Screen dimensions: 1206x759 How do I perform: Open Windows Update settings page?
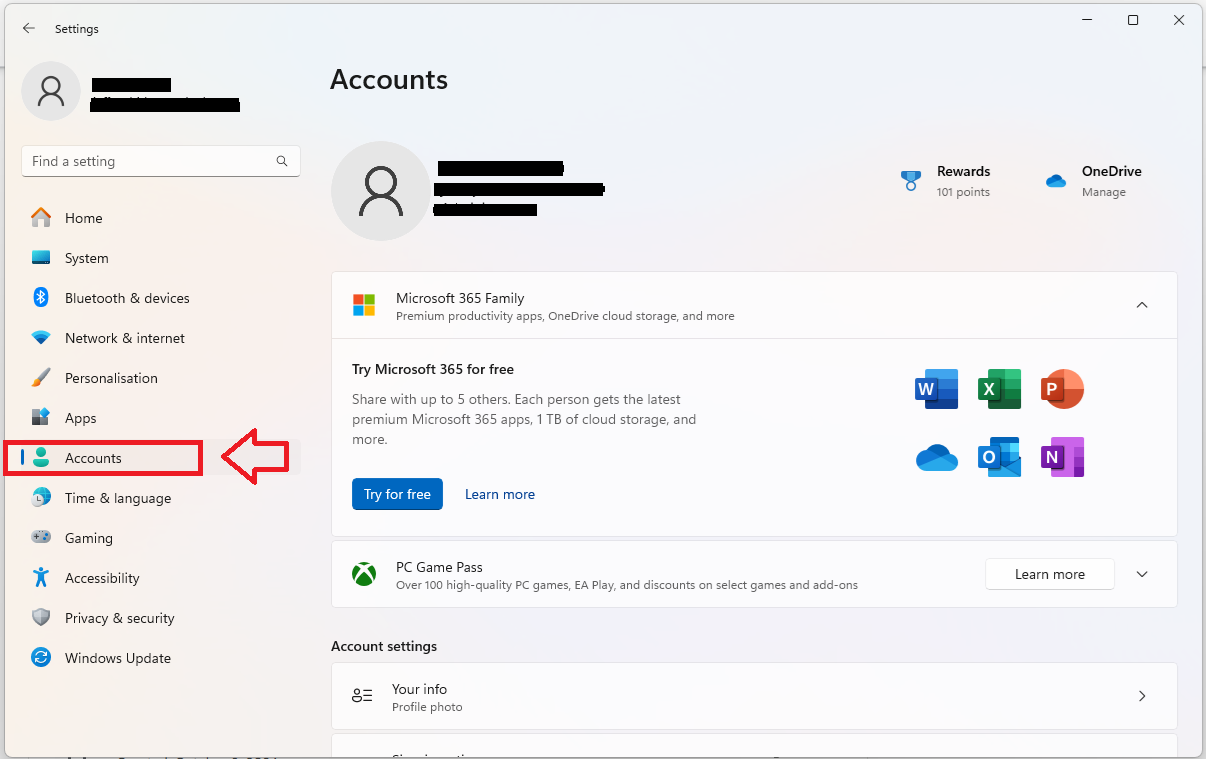(117, 658)
